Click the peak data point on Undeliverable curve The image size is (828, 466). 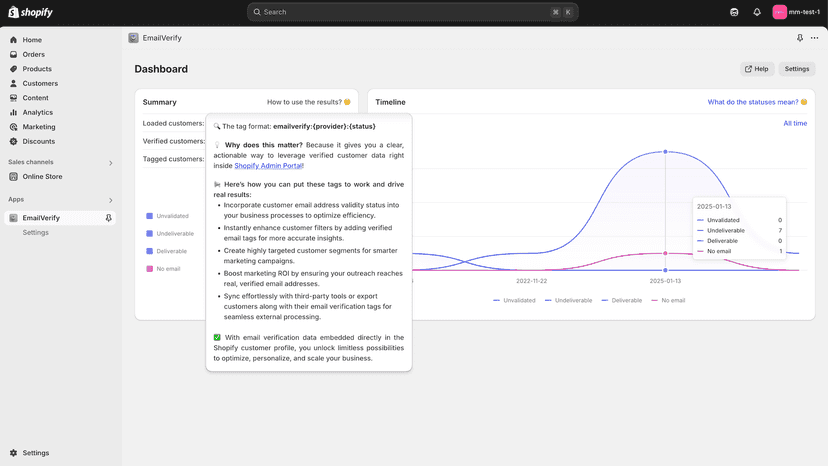665,152
